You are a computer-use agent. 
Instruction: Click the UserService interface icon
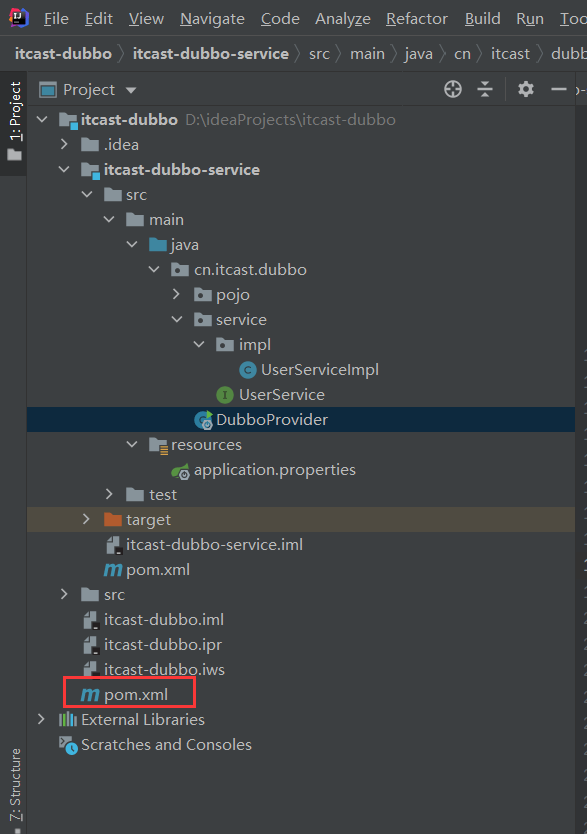point(224,394)
